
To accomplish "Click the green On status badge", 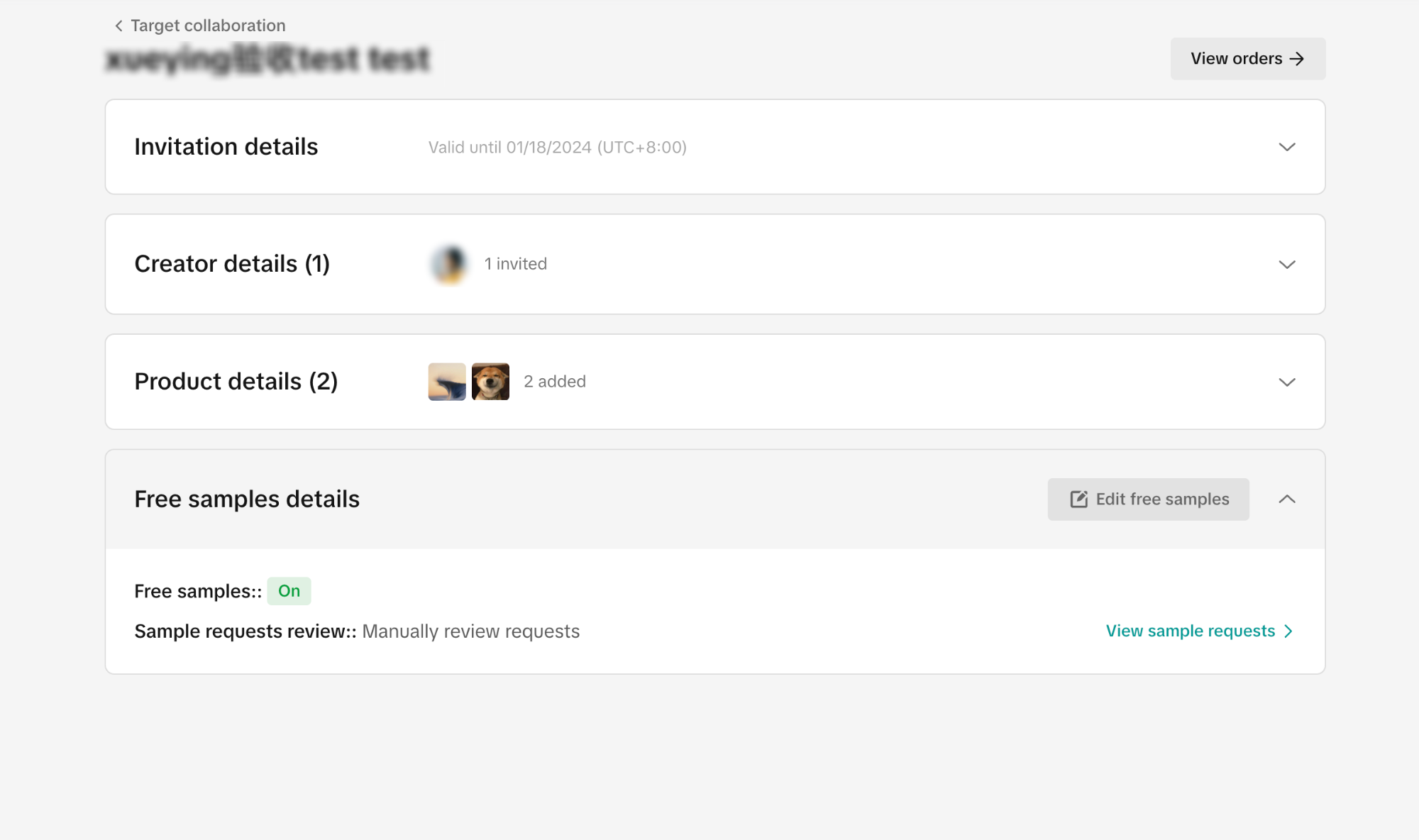I will pyautogui.click(x=289, y=591).
